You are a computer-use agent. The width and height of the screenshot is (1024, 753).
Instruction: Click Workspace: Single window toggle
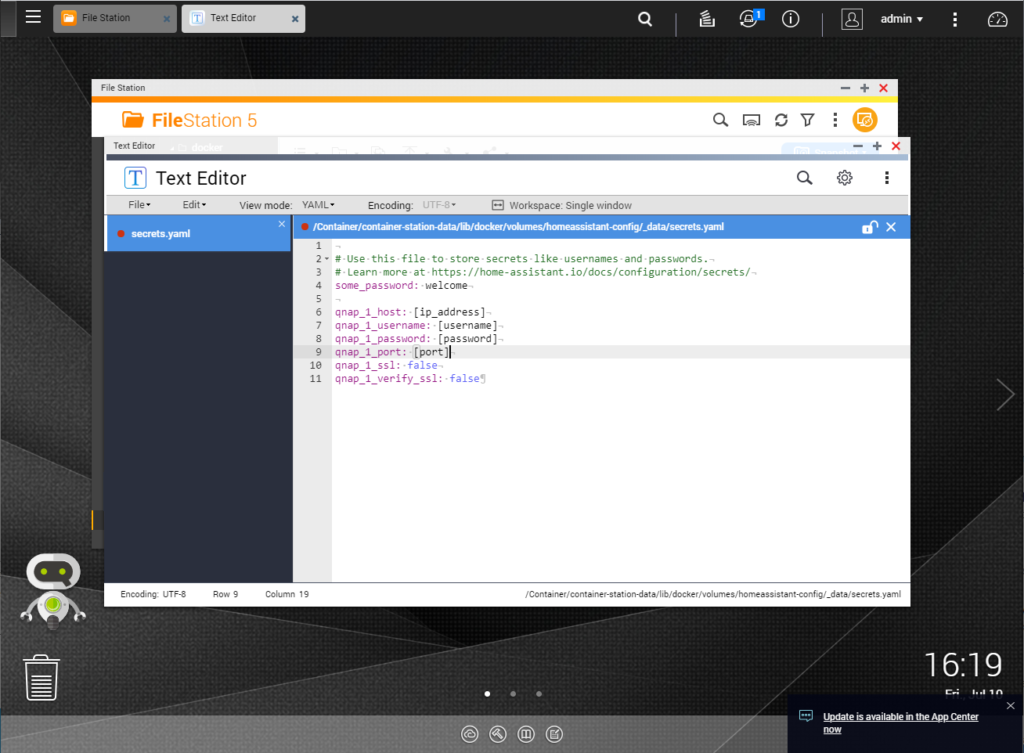562,205
